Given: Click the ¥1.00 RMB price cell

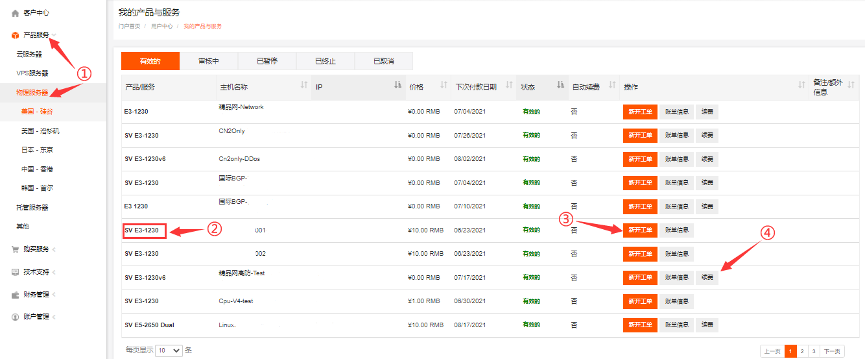Looking at the screenshot, I should point(424,301).
